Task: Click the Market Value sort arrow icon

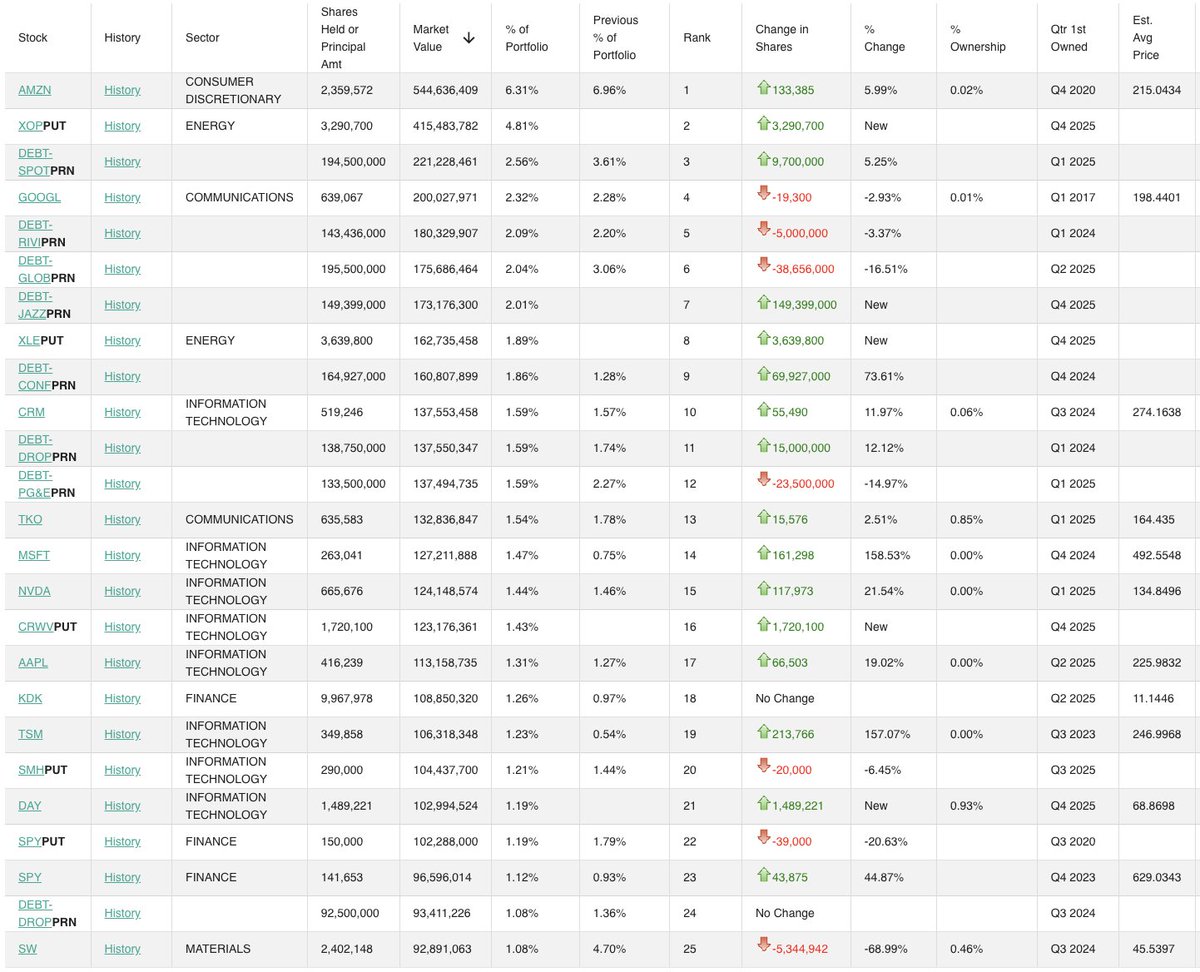Action: [x=469, y=38]
